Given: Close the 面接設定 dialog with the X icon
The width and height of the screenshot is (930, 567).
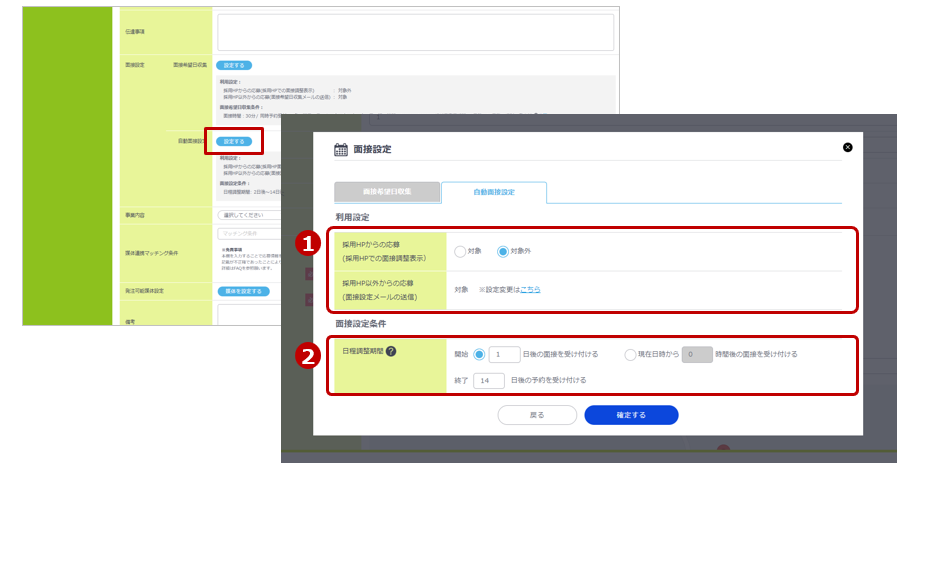Looking at the screenshot, I should pyautogui.click(x=848, y=147).
